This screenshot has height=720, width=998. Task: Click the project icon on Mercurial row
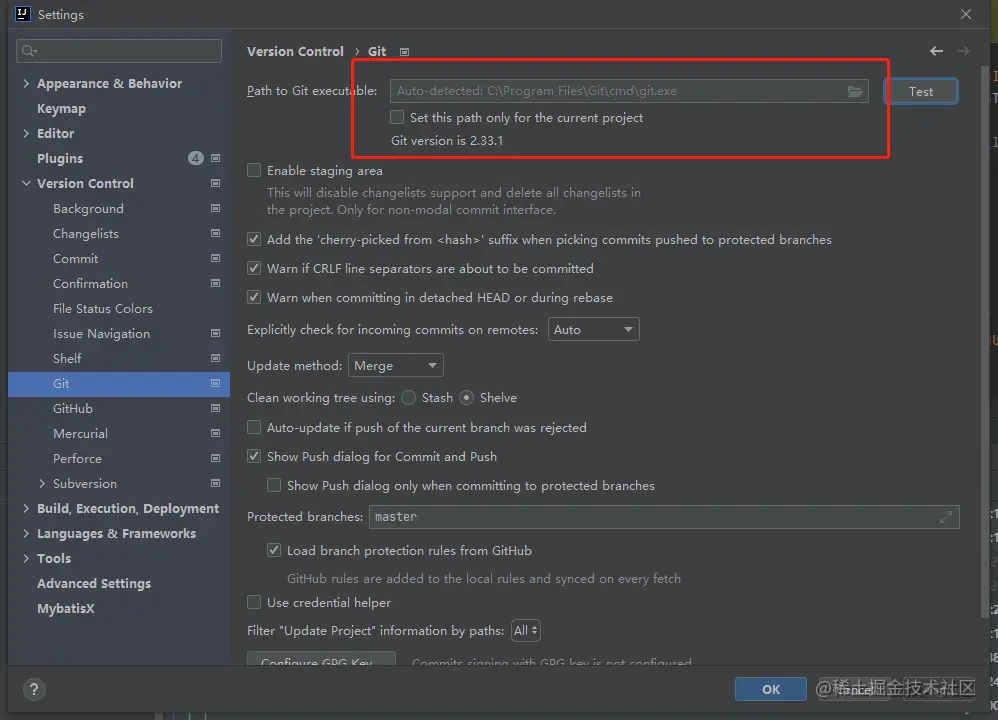[x=215, y=434]
